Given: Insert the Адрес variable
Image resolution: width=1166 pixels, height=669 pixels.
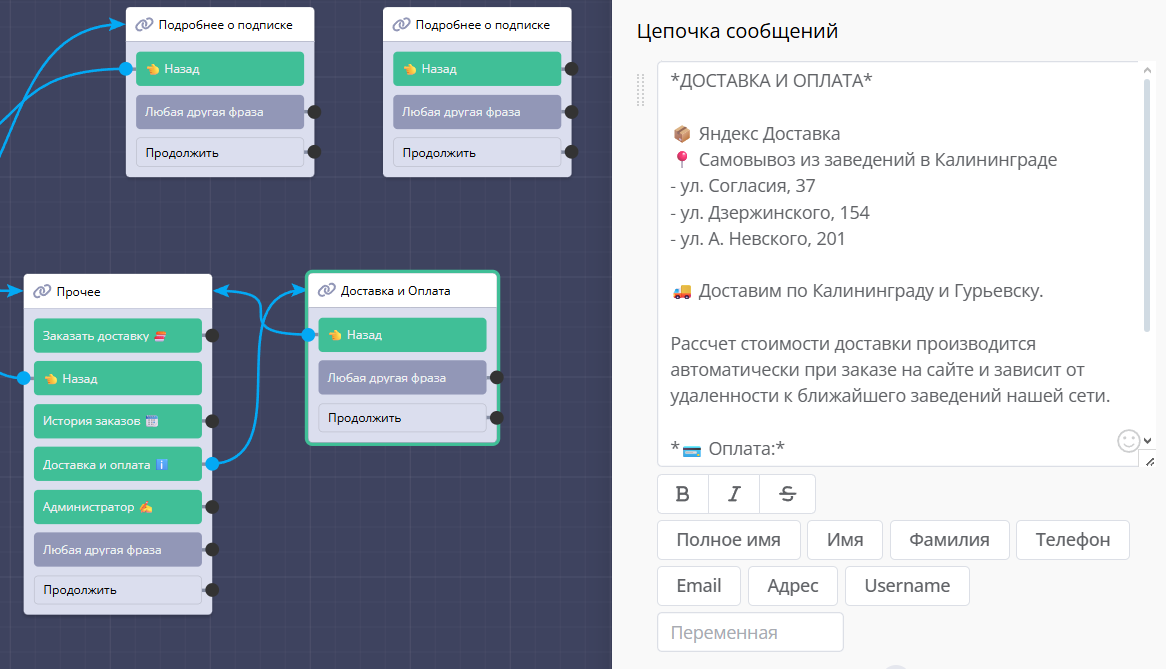Looking at the screenshot, I should pyautogui.click(x=792, y=586).
